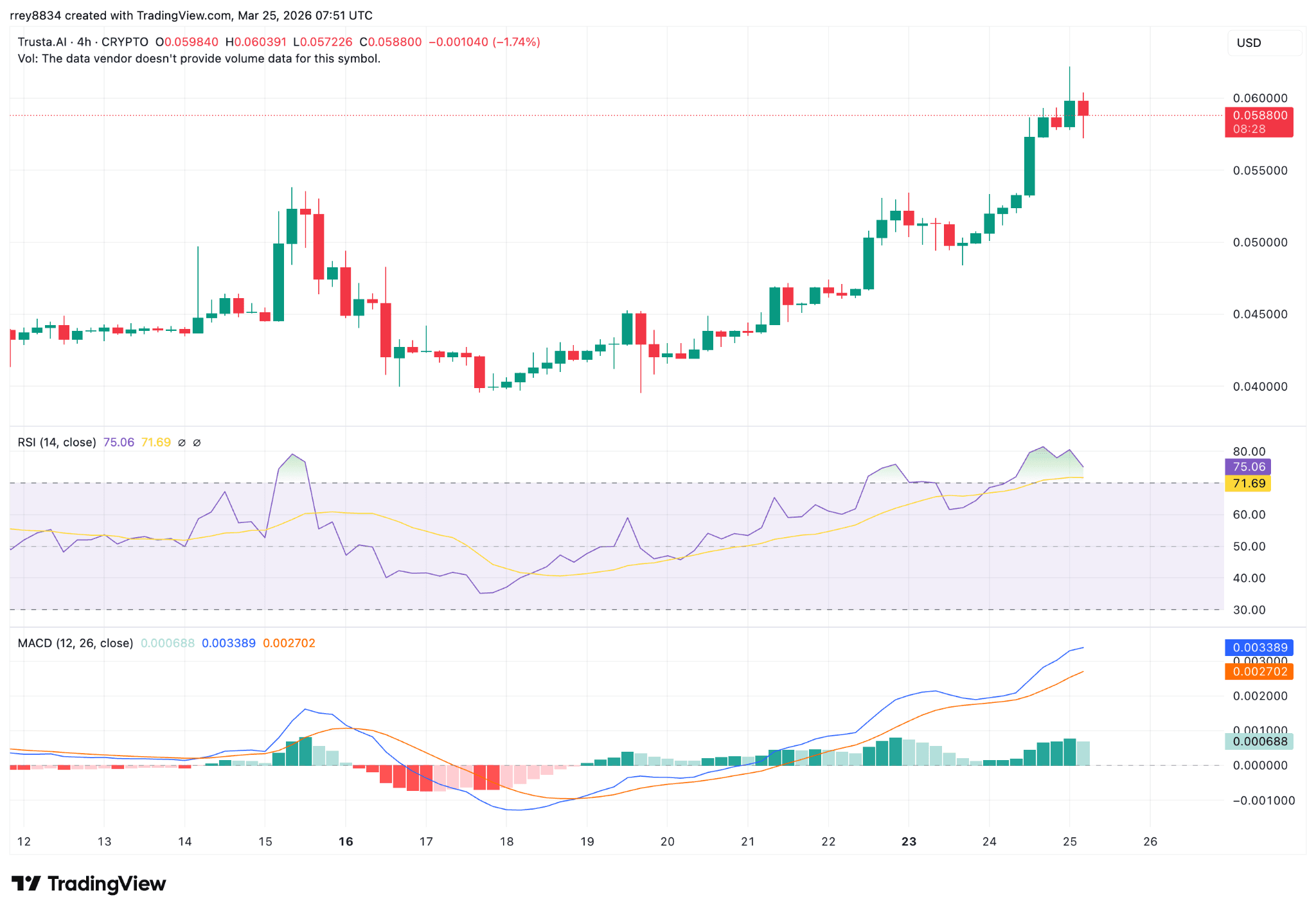The image size is (1316, 913).
Task: Click the 60.00 RSI axis label
Action: pos(1249,515)
